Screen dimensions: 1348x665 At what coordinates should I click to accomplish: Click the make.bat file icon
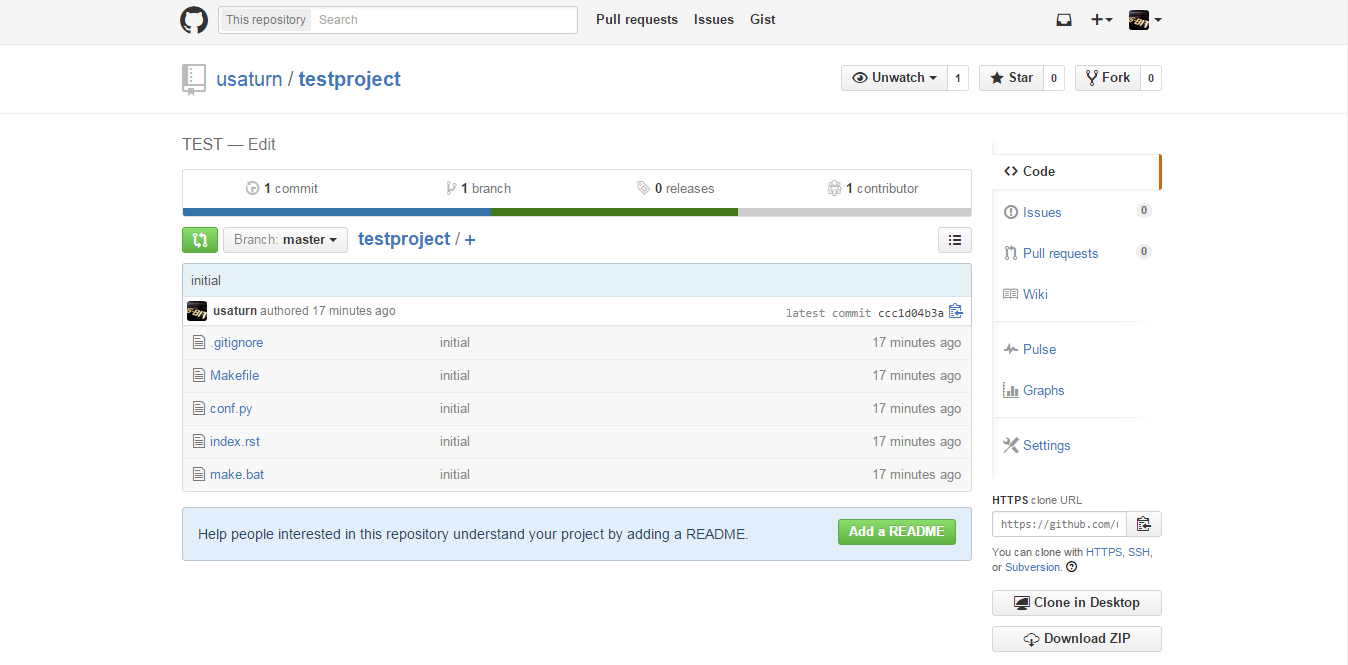point(198,474)
